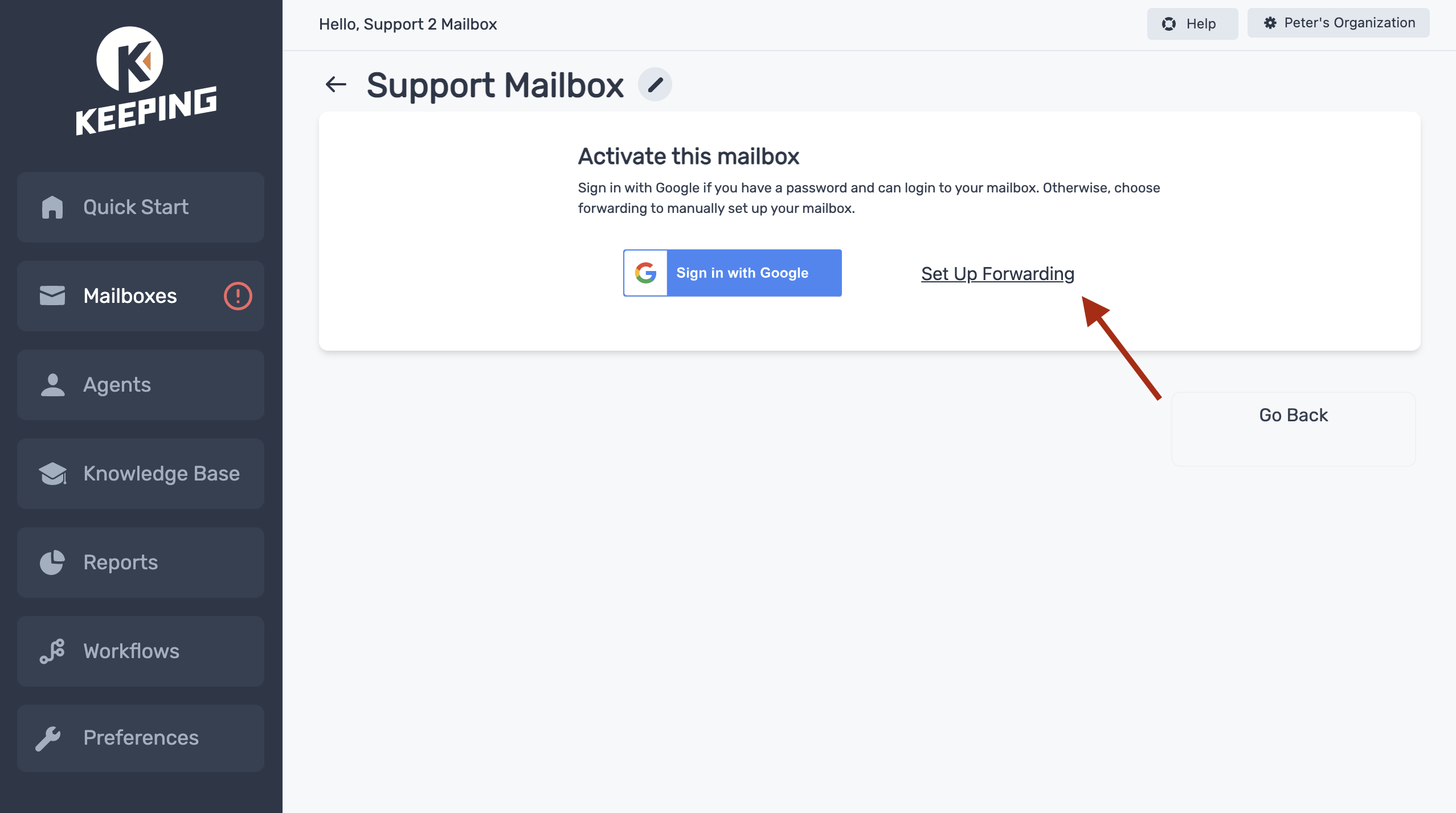The width and height of the screenshot is (1456, 813).
Task: Click the pencil edit icon beside Support Mailbox
Action: [x=655, y=85]
